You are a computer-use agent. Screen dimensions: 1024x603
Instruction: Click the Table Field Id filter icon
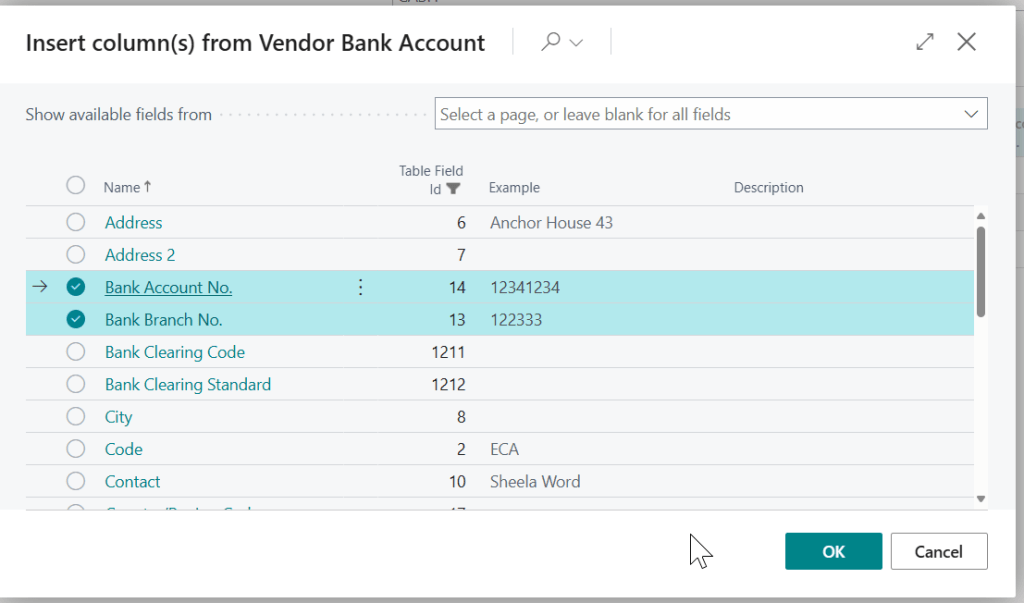pos(453,188)
